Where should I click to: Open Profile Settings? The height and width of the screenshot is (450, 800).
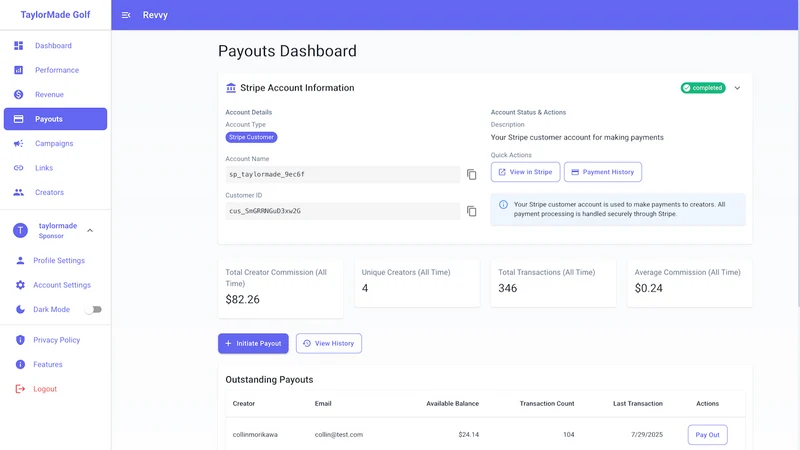point(56,260)
